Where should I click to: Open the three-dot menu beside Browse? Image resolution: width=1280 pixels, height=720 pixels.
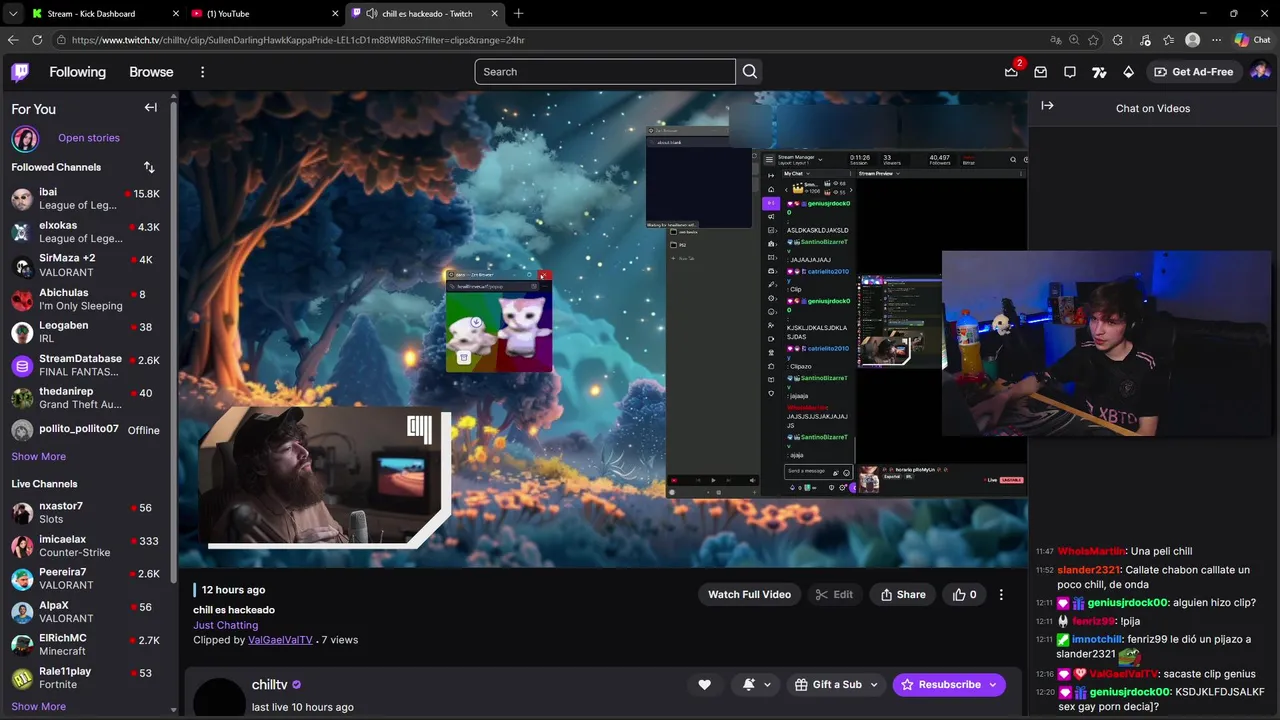click(202, 72)
